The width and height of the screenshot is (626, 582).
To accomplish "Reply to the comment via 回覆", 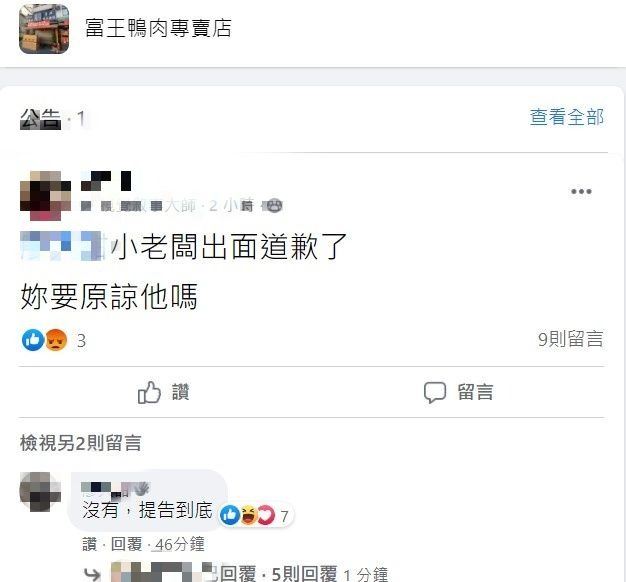I will (x=126, y=544).
